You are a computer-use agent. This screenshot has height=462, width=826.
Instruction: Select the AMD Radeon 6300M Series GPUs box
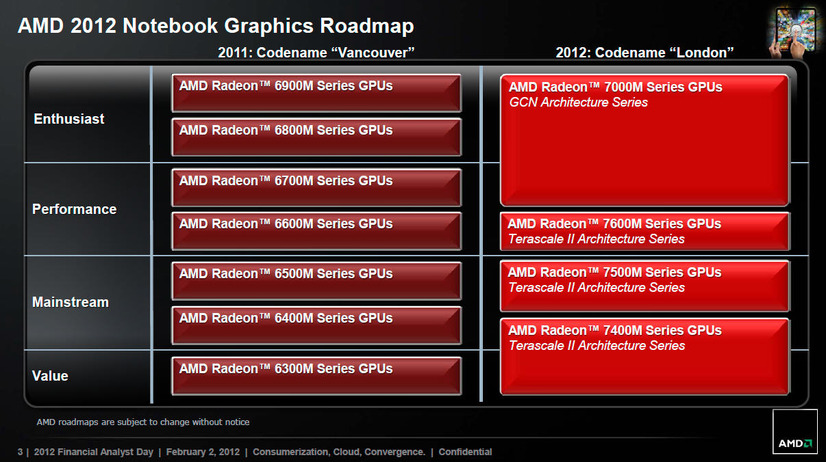coord(316,376)
